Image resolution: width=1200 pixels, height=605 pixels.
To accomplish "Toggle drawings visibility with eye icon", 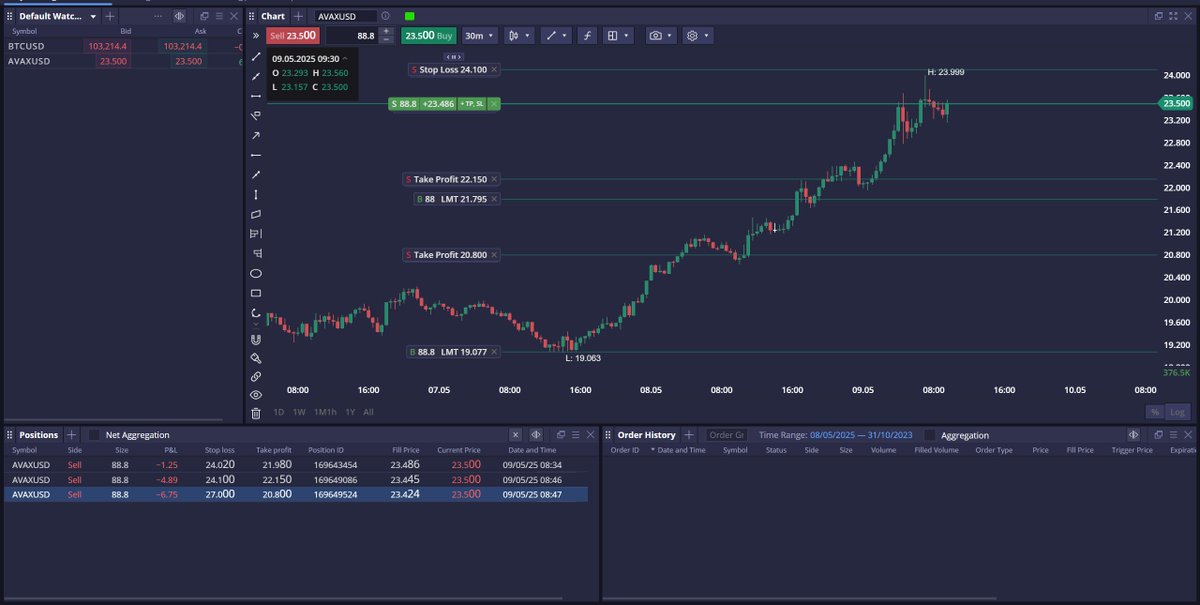I will pyautogui.click(x=256, y=395).
